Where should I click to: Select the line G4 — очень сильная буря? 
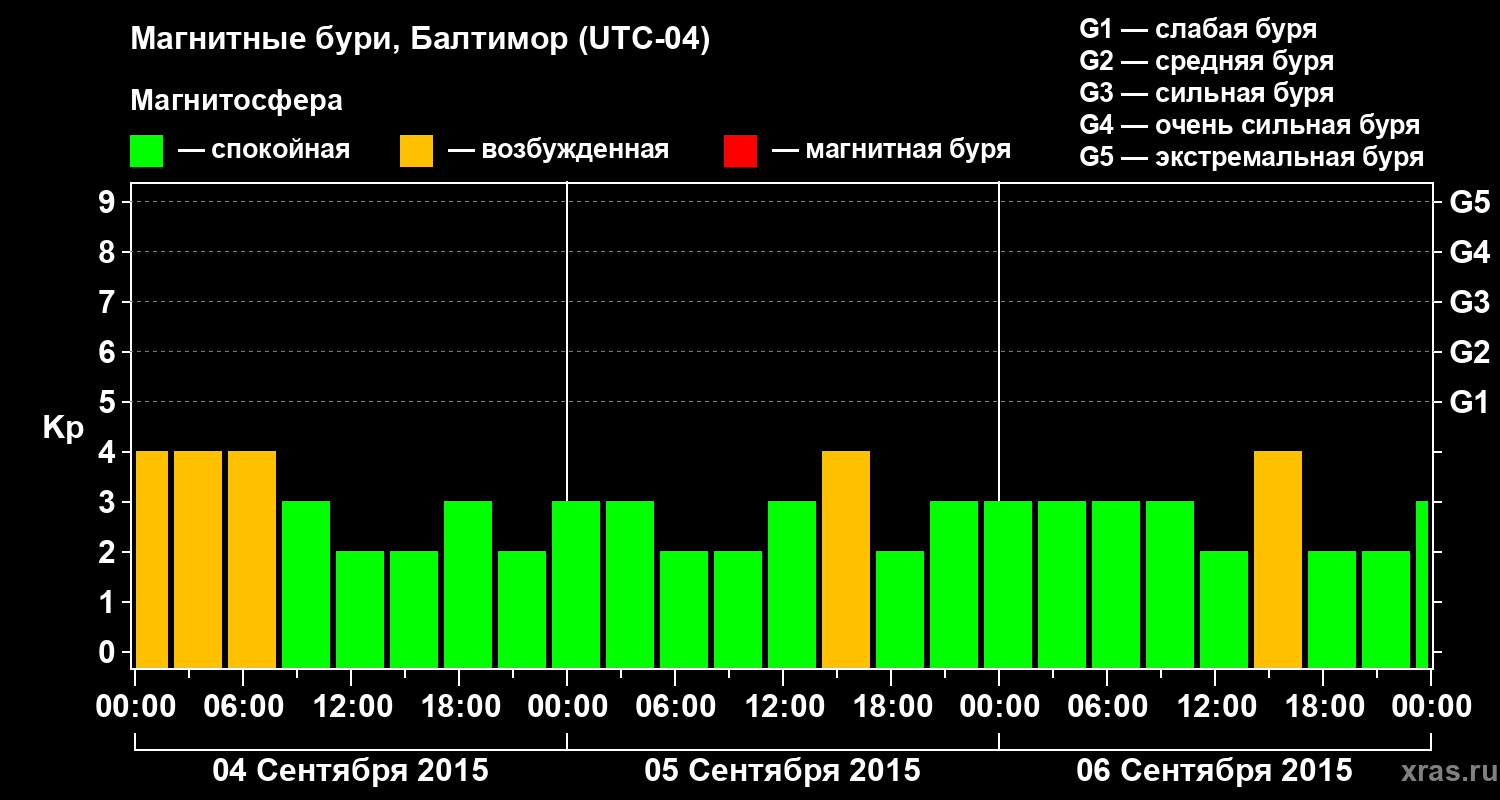click(x=1249, y=125)
